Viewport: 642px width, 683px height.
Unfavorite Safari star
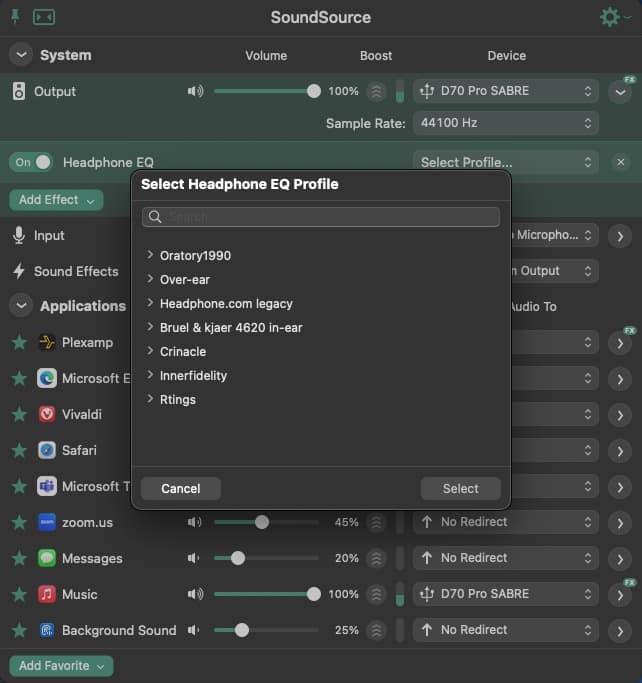point(19,450)
